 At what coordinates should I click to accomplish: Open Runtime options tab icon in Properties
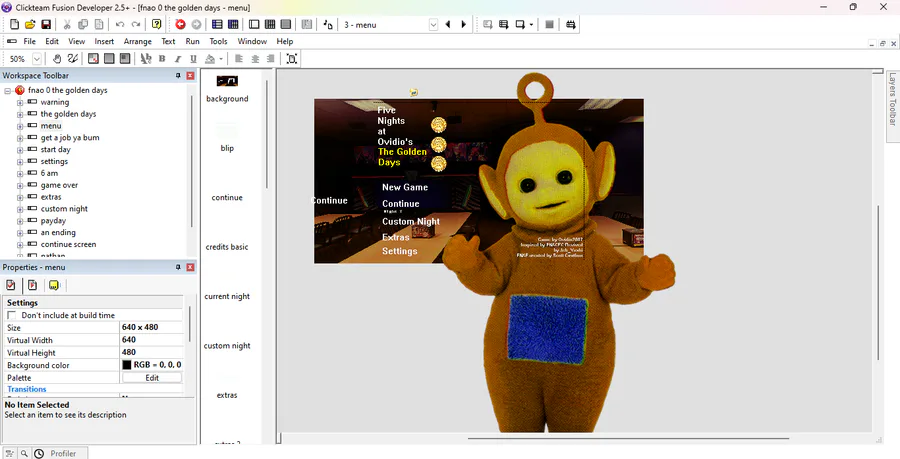[33, 285]
